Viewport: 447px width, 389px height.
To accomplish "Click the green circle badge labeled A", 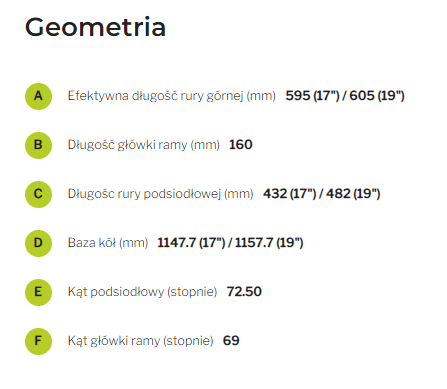I will (38, 96).
